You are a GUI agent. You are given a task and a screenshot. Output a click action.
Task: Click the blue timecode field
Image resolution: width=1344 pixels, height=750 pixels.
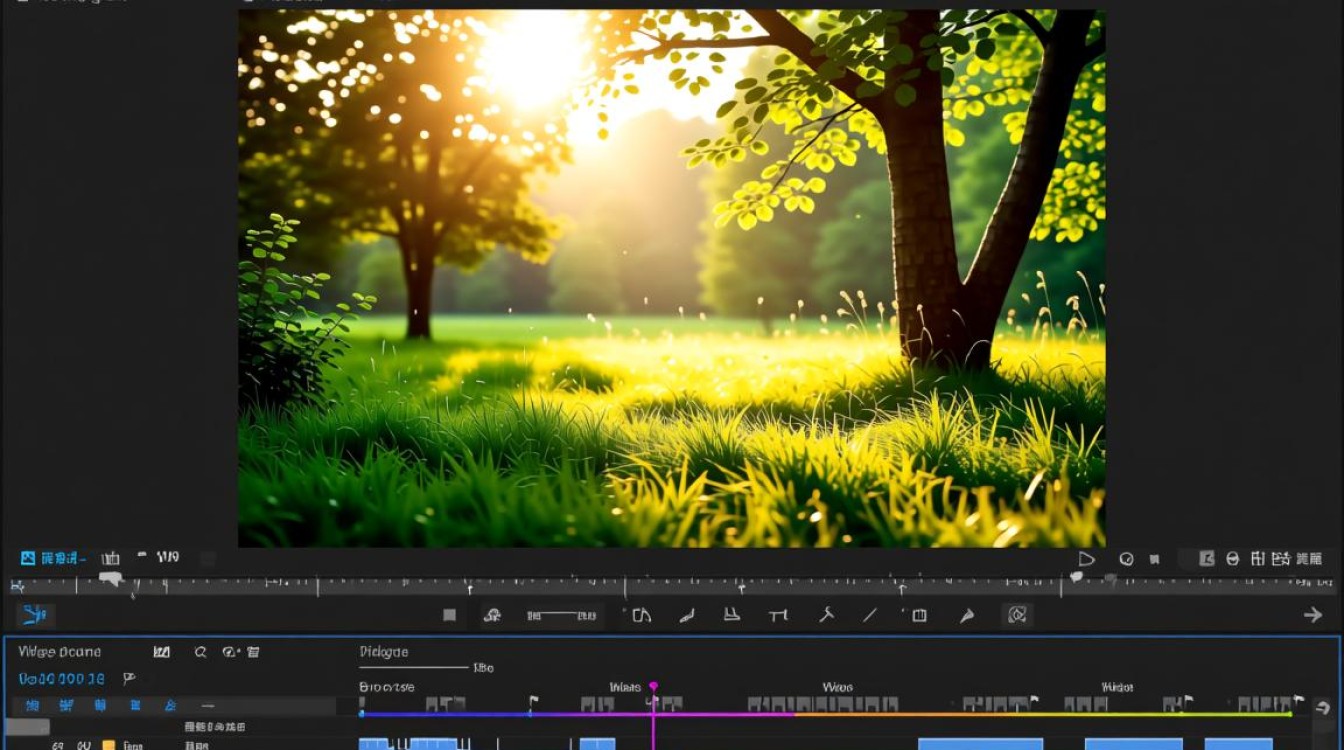[x=62, y=679]
